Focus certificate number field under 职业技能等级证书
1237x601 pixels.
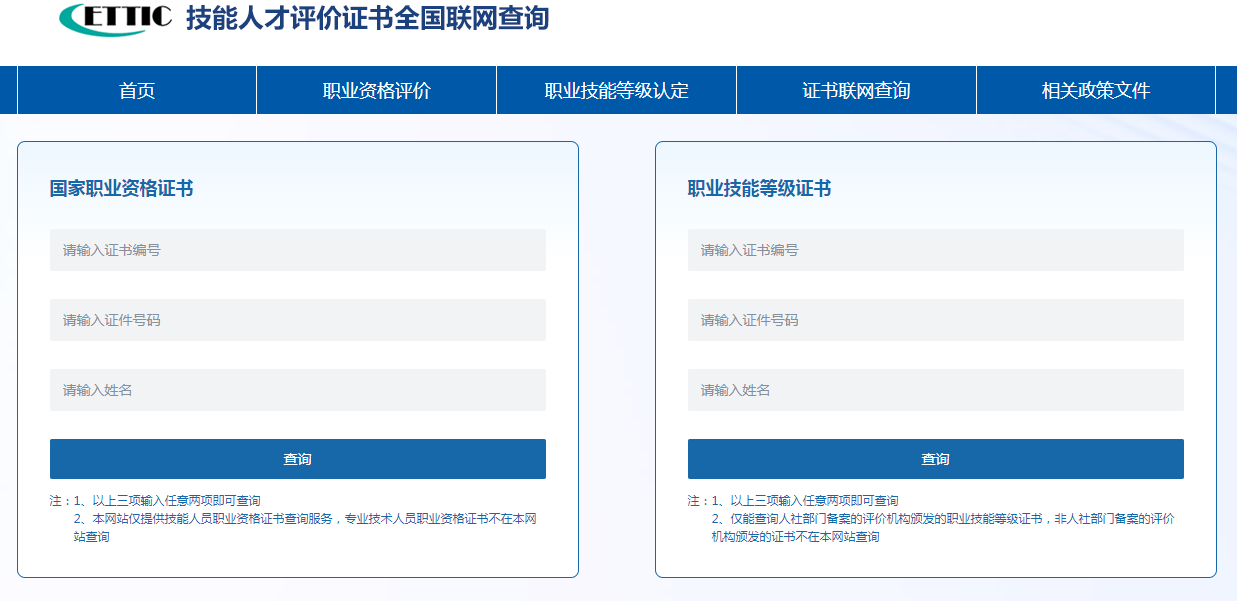pos(935,250)
